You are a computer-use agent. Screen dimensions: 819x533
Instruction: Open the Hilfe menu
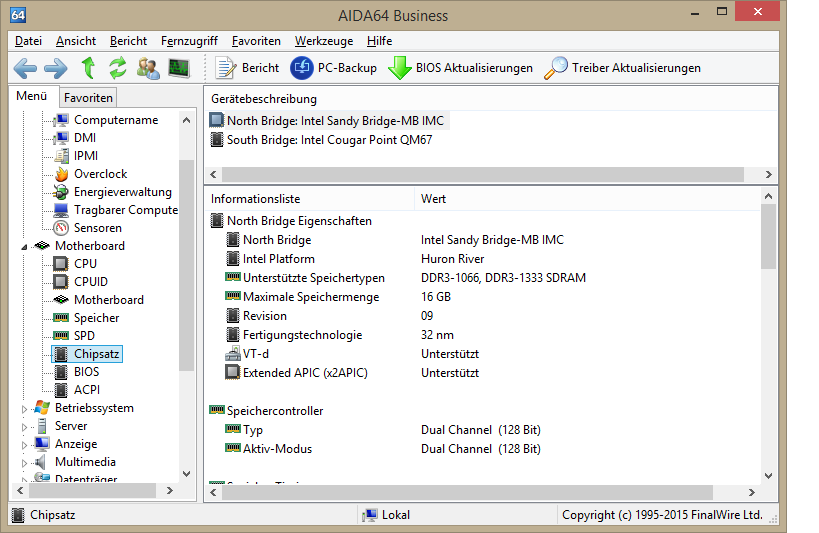point(379,41)
